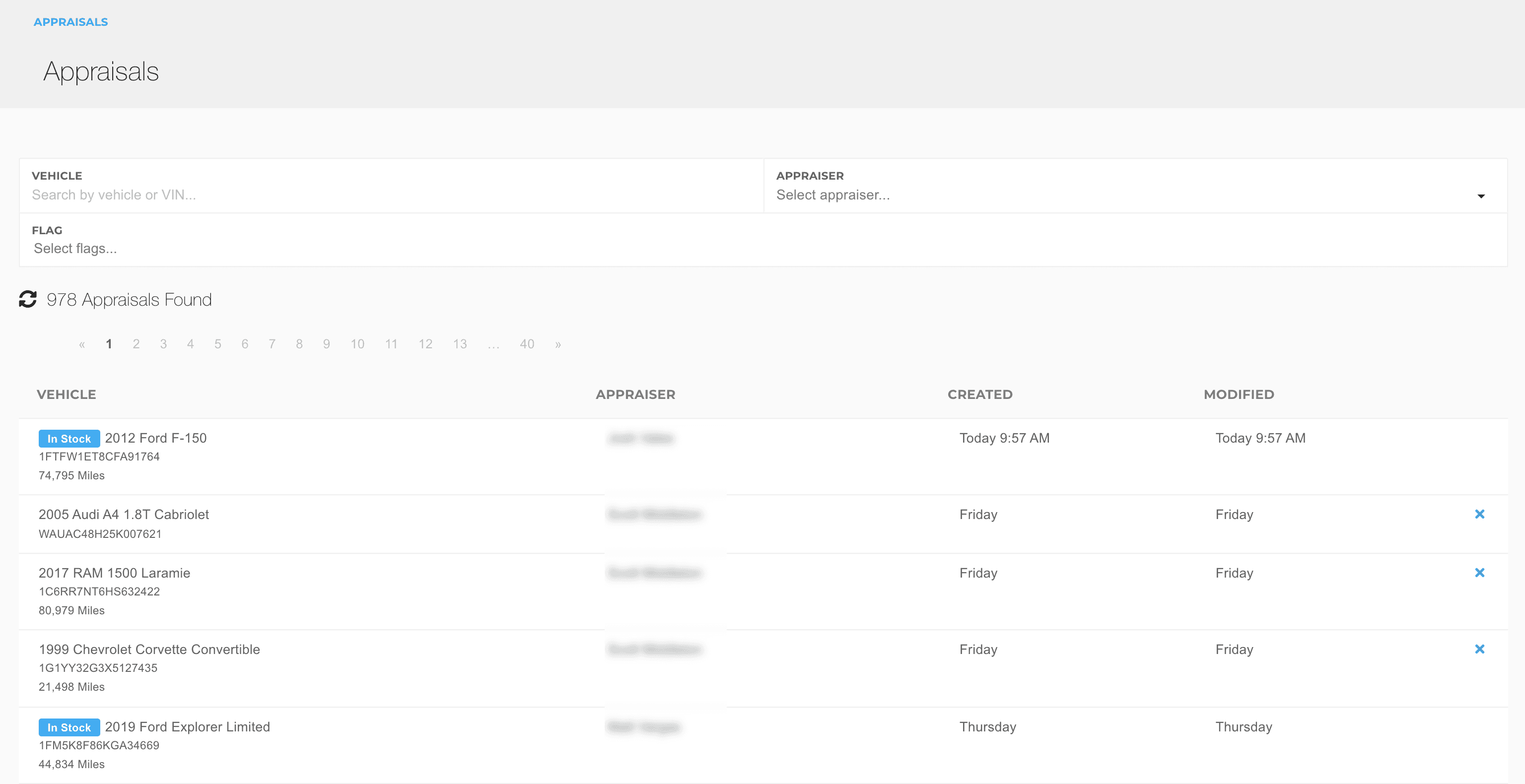1525x784 pixels.
Task: Open the 2012 Ford F-150 appraisal
Action: coord(156,438)
